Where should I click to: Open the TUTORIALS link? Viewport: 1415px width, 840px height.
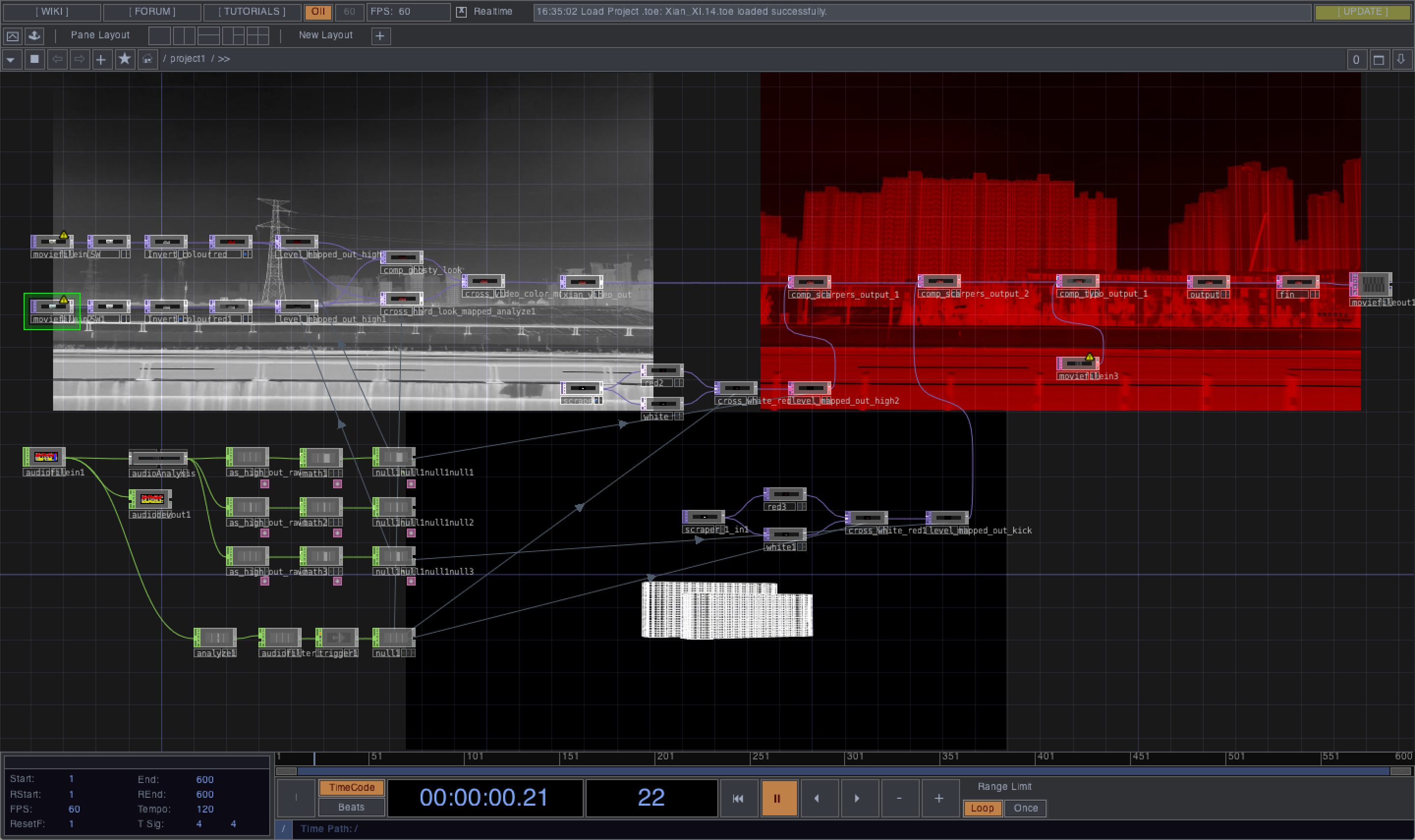[x=252, y=12]
